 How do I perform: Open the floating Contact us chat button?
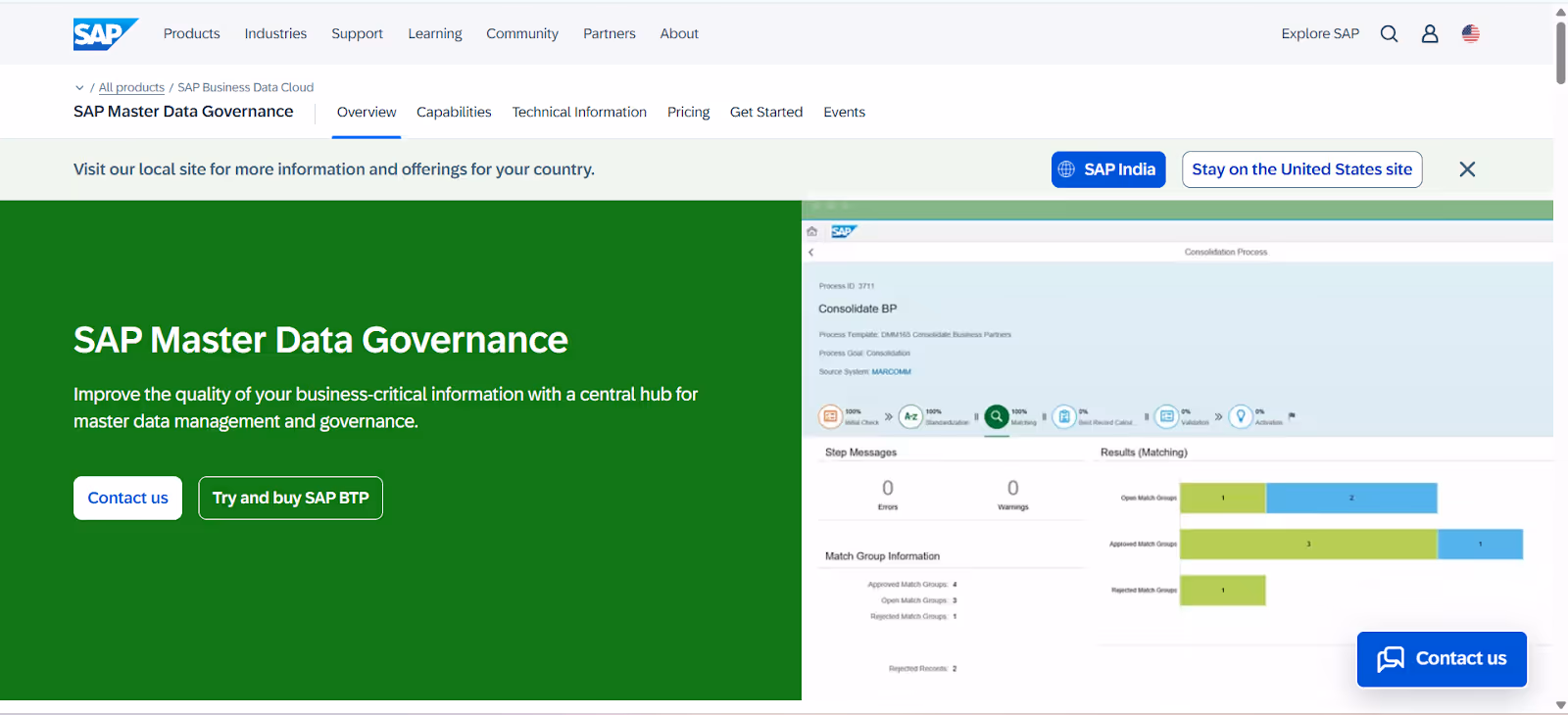1442,659
